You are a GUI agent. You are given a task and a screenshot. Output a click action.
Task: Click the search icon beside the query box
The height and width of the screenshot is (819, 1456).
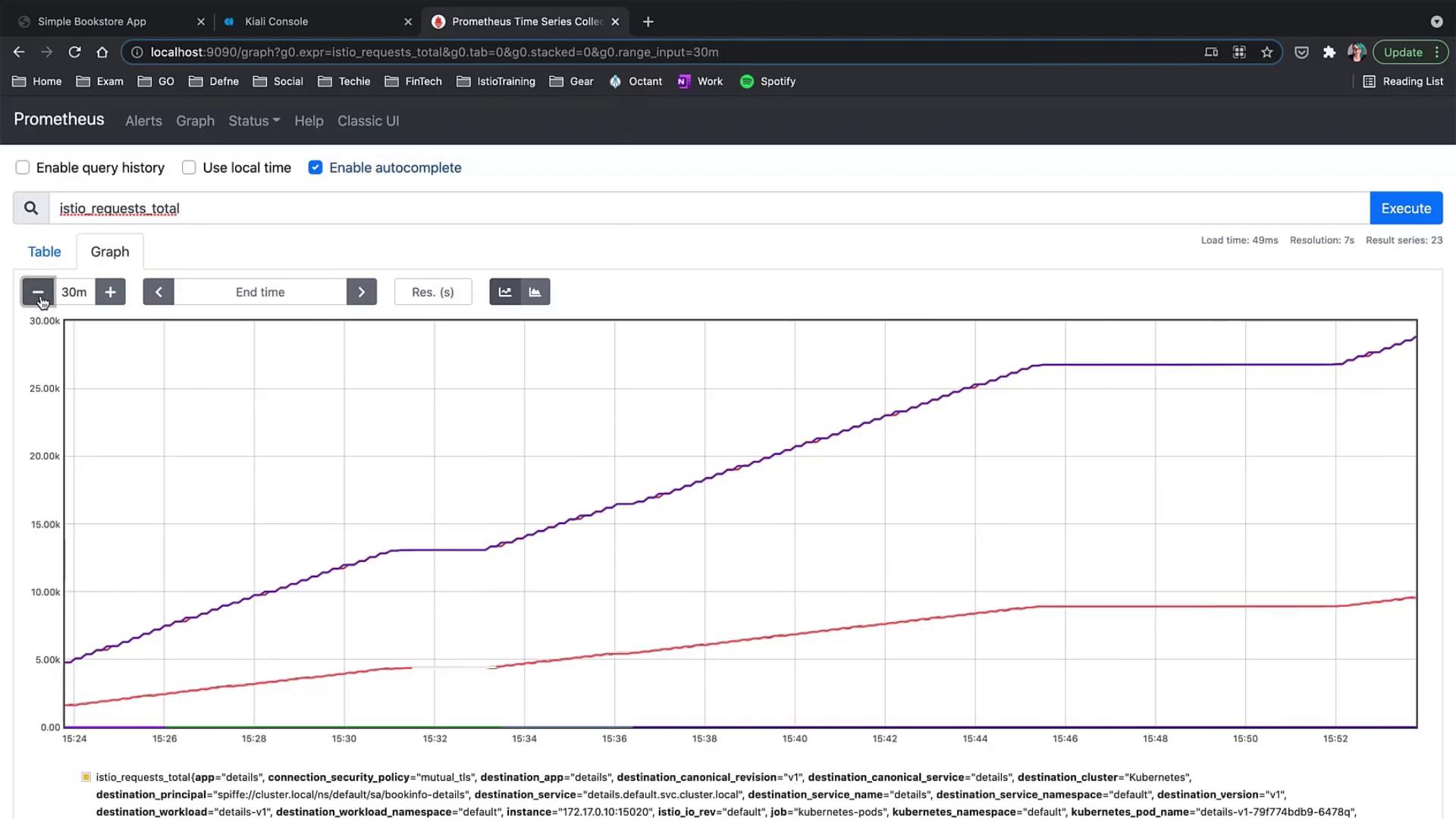coord(31,208)
